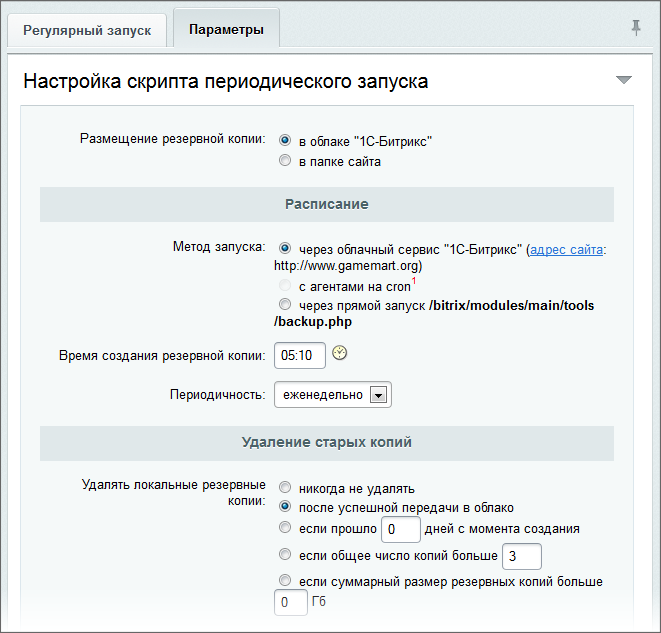Screen dimensions: 661x633
Task: Choose если суммарный размер радио option
Action: [x=285, y=580]
